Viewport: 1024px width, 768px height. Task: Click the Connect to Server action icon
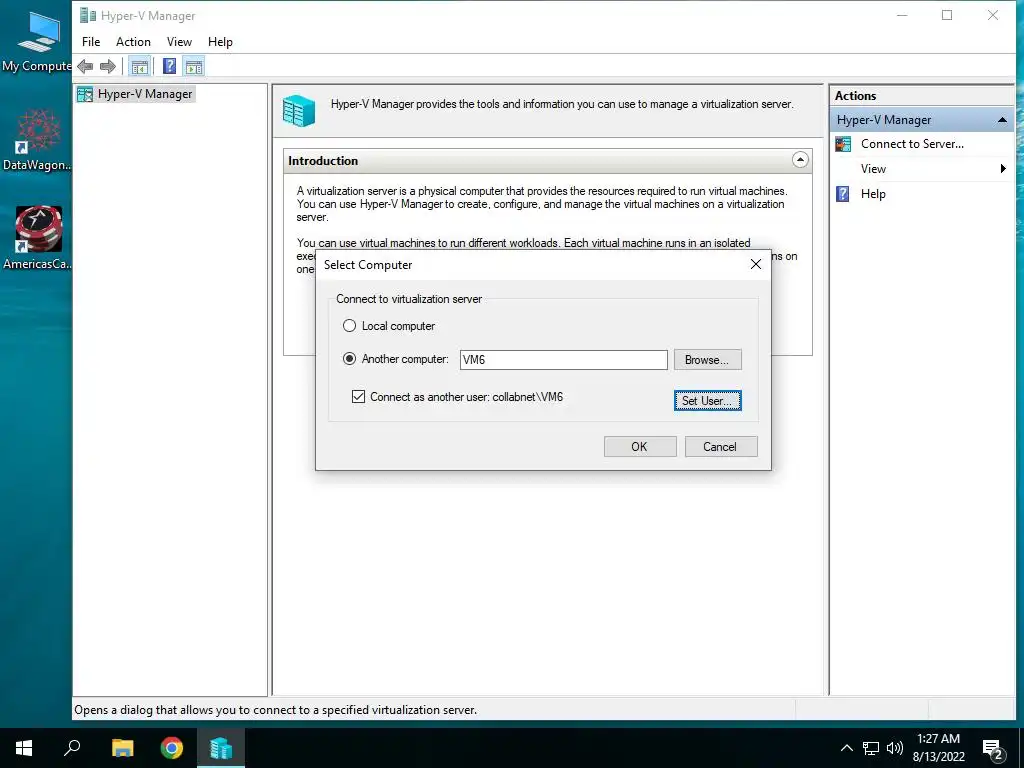(843, 144)
